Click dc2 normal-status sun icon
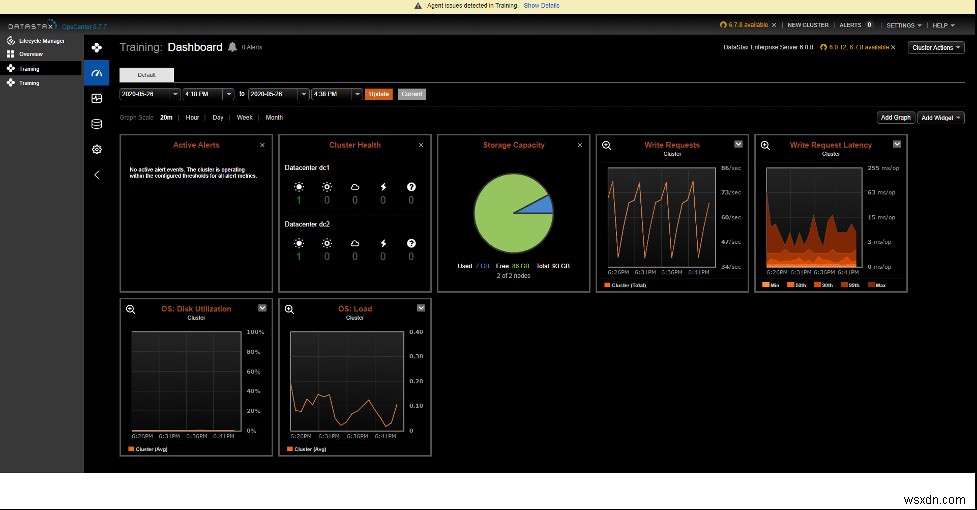 [x=299, y=243]
